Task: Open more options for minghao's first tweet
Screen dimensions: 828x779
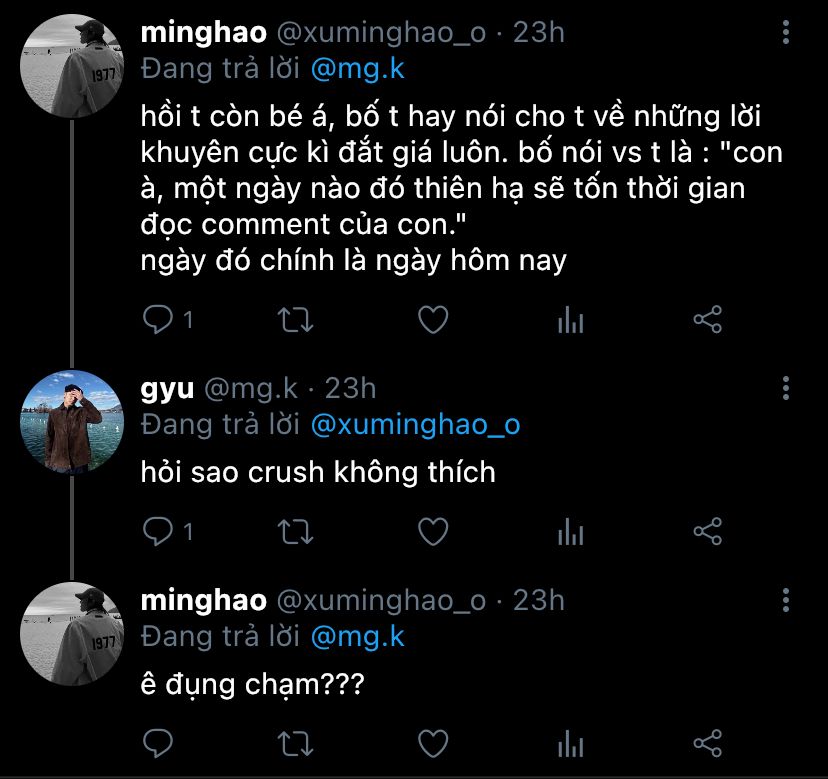Action: (787, 35)
